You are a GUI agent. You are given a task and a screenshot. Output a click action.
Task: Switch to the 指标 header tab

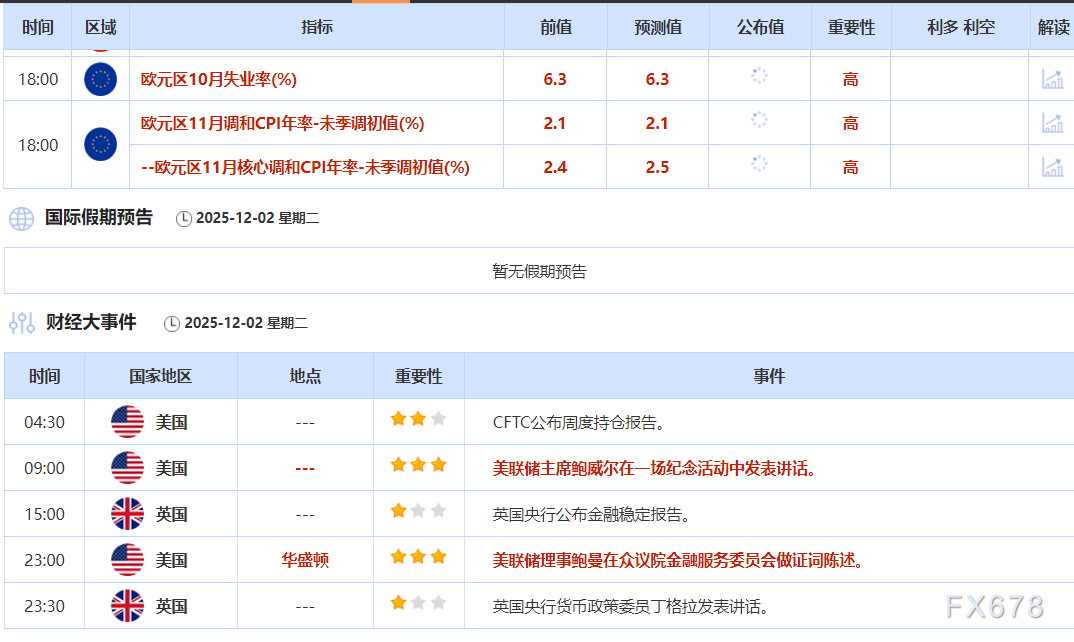[x=318, y=28]
